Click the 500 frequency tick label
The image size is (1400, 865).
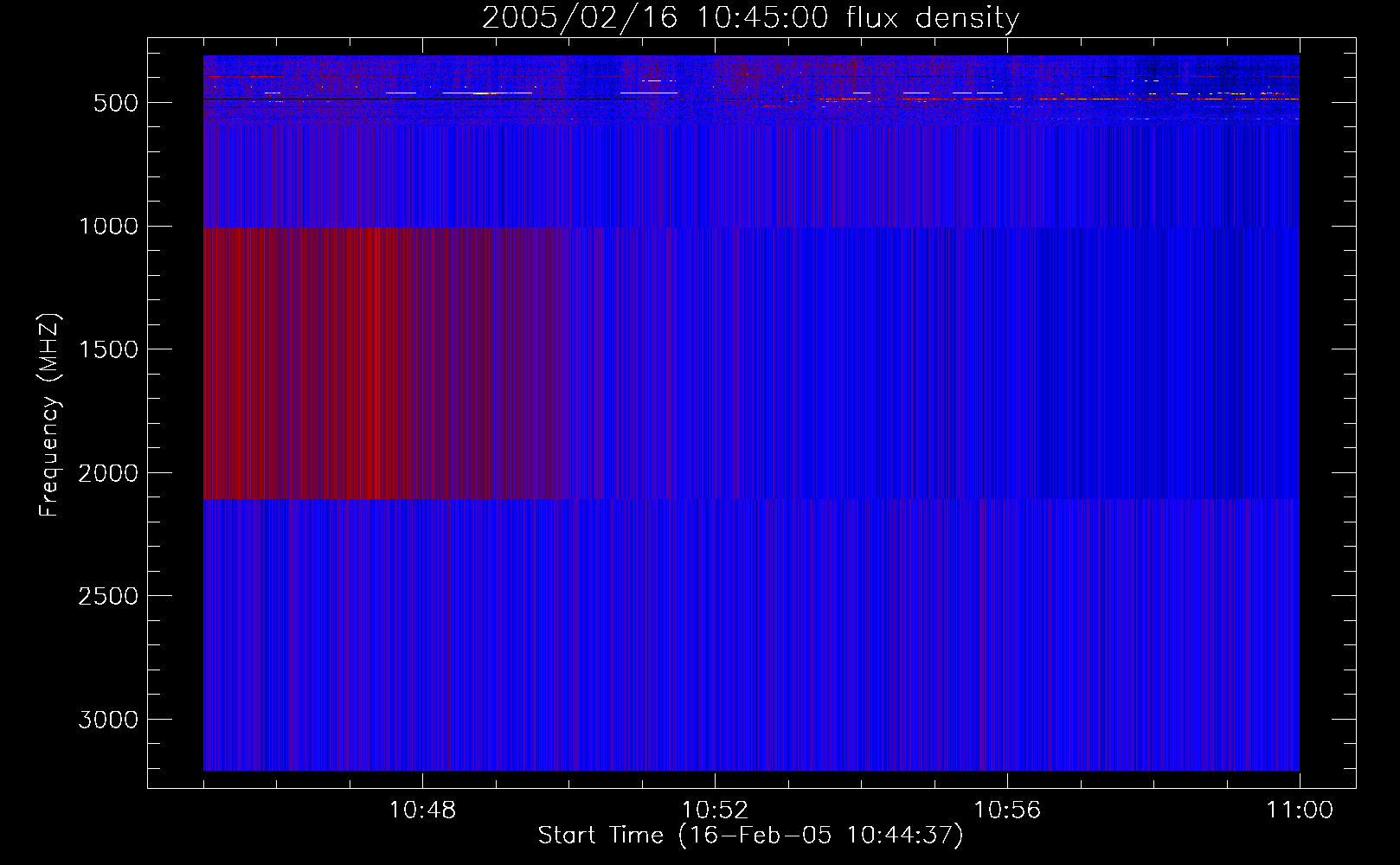(116, 103)
